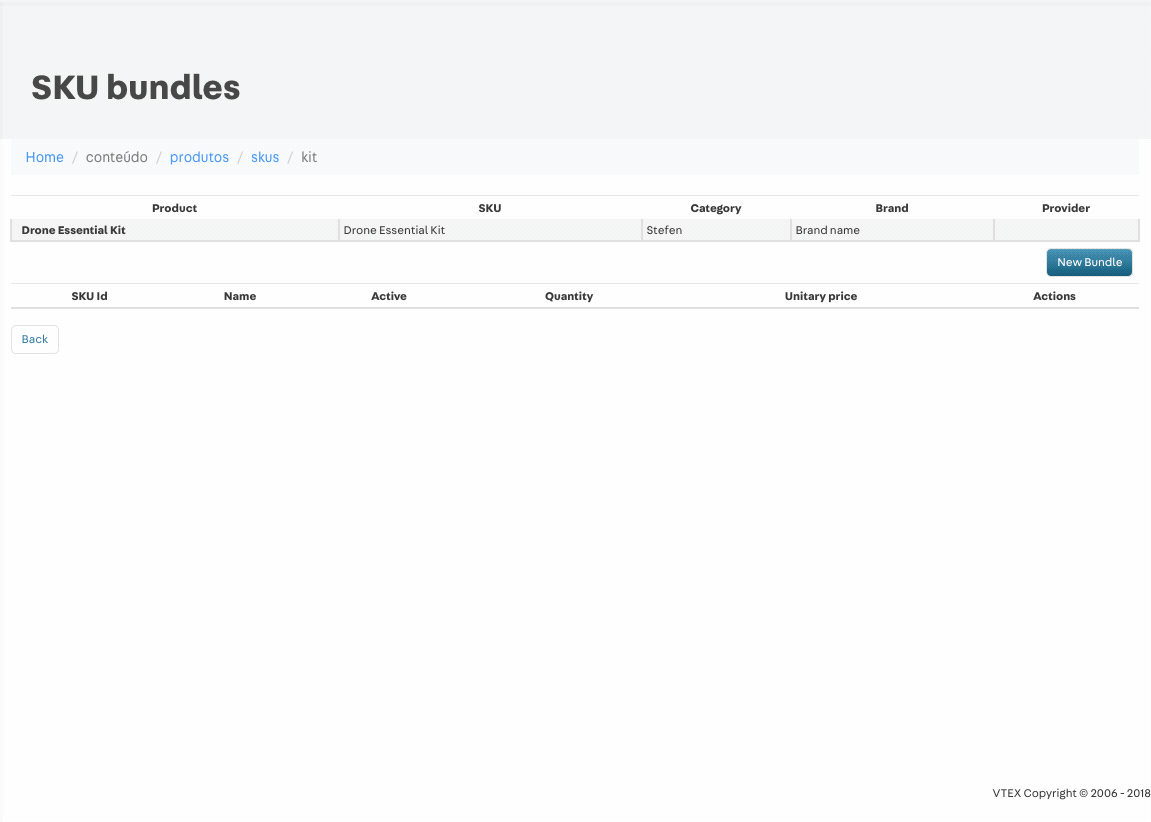The width and height of the screenshot is (1151, 822).
Task: Click the Brand name cell
Action: coord(892,230)
